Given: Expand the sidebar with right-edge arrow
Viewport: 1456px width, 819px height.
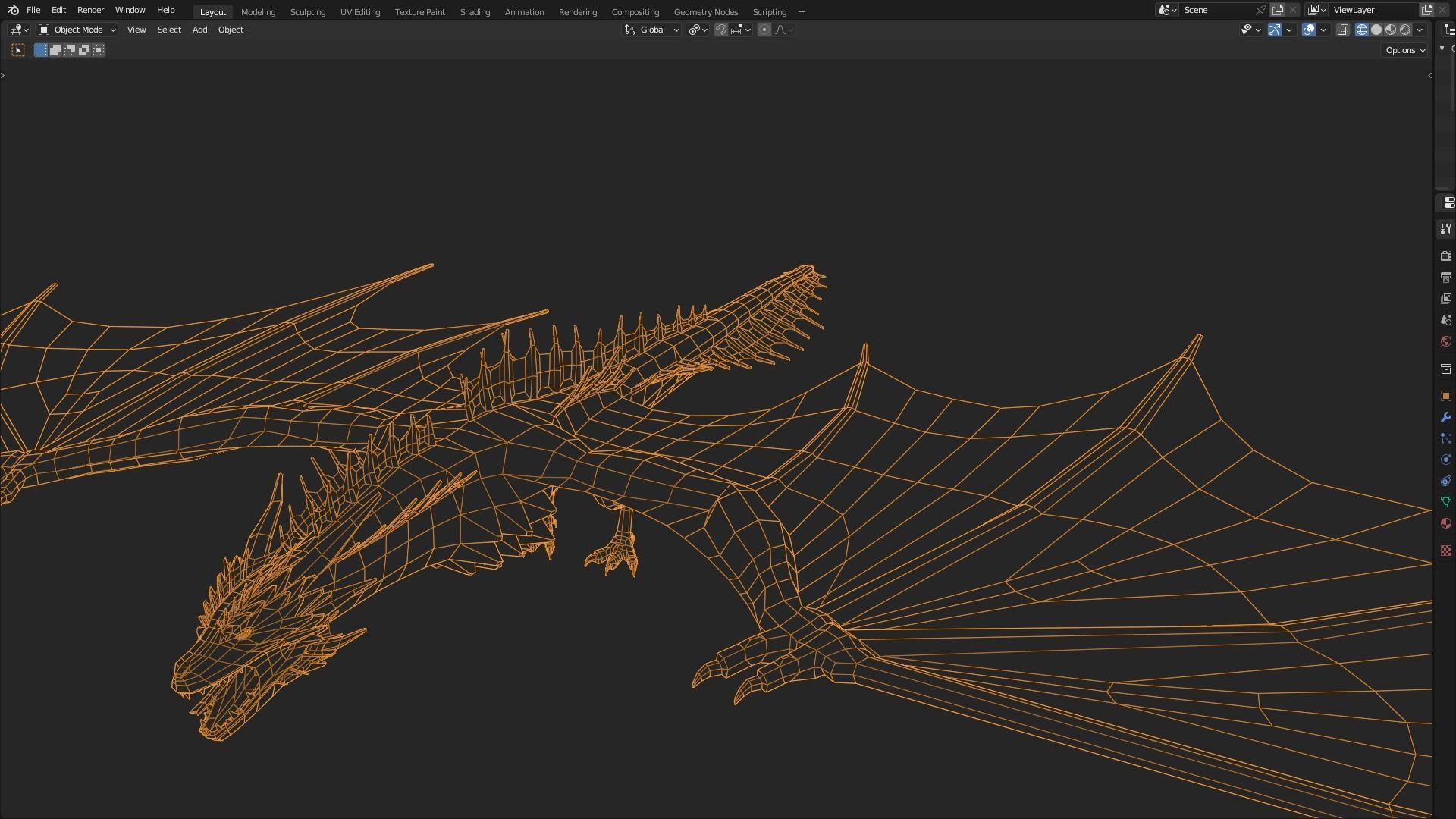Looking at the screenshot, I should [1429, 75].
